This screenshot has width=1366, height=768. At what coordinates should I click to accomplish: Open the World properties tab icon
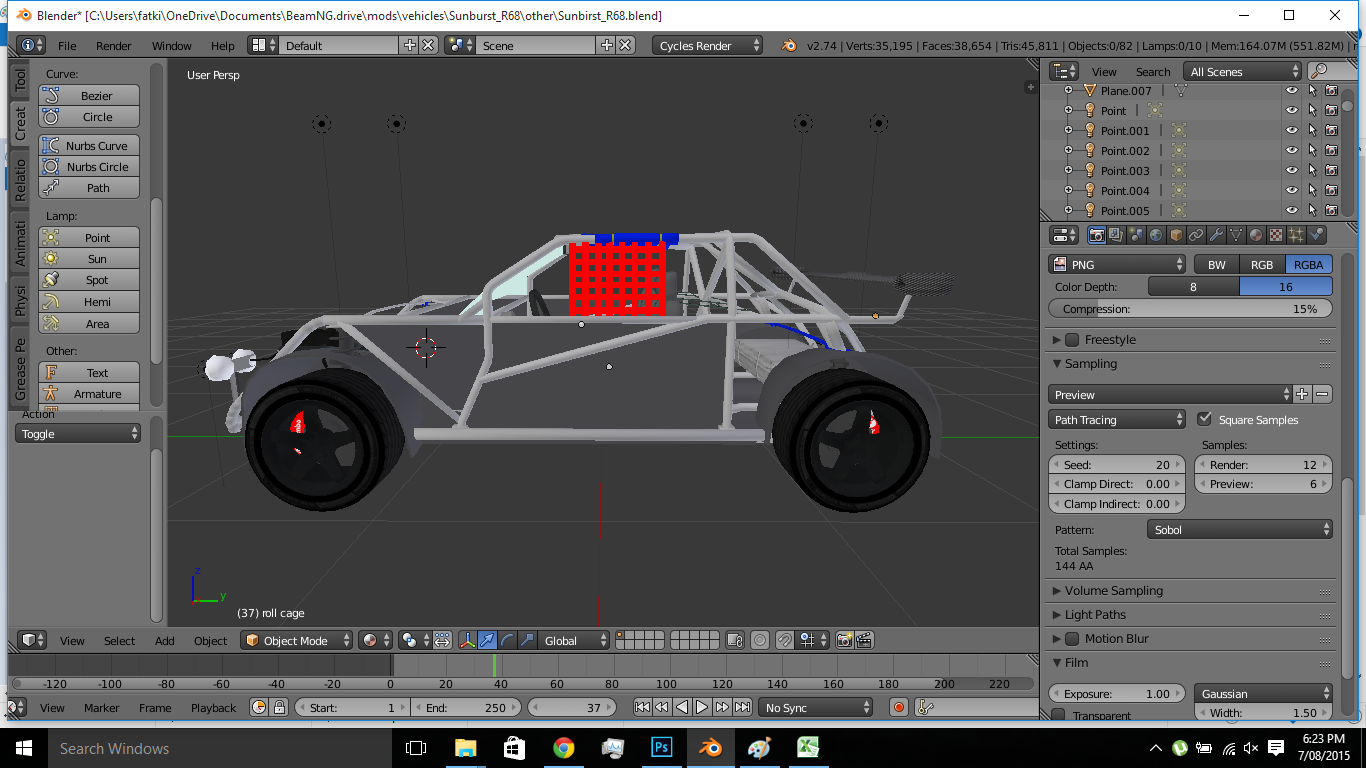point(1156,235)
